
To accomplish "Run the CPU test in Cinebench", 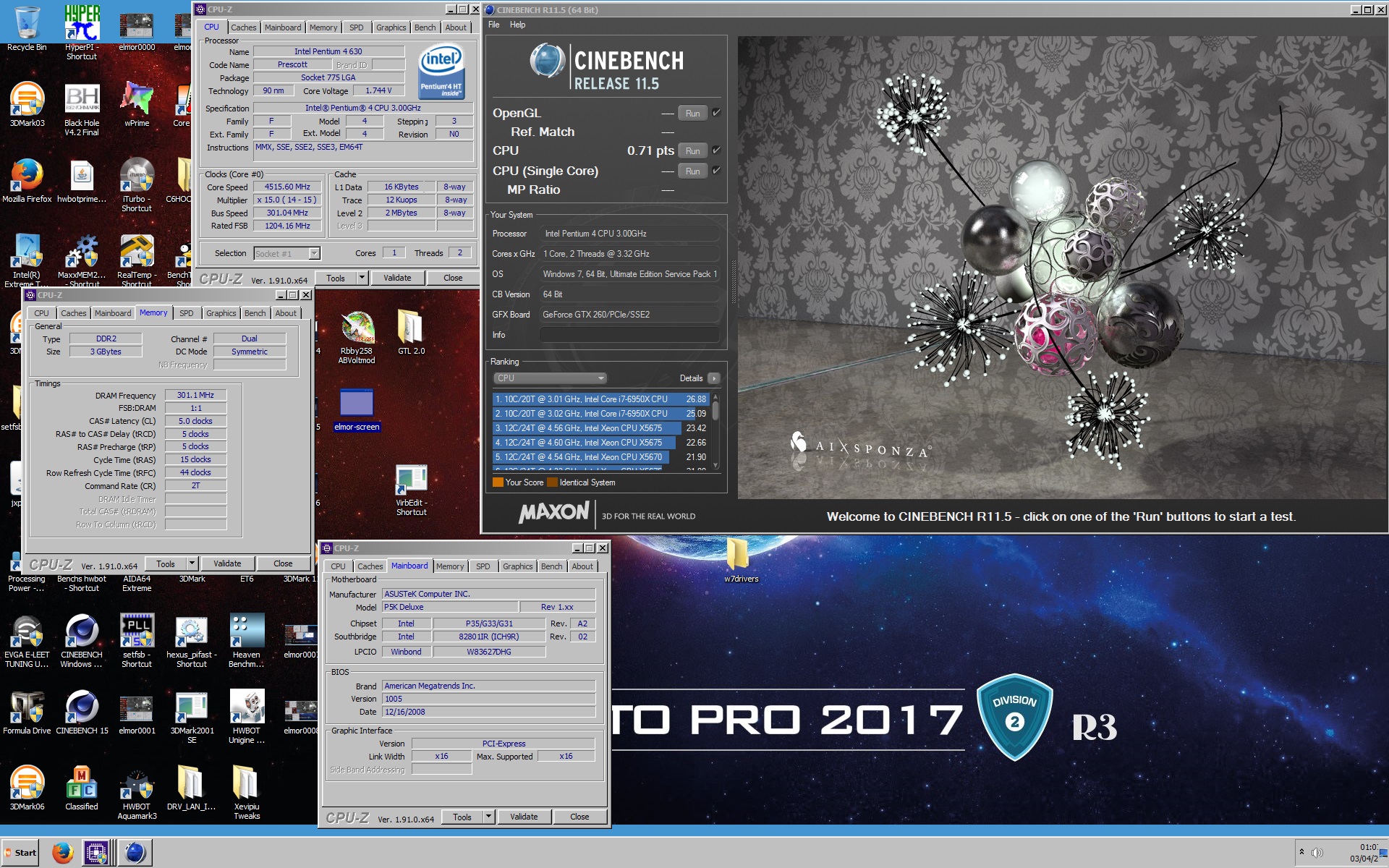I will click(x=692, y=150).
